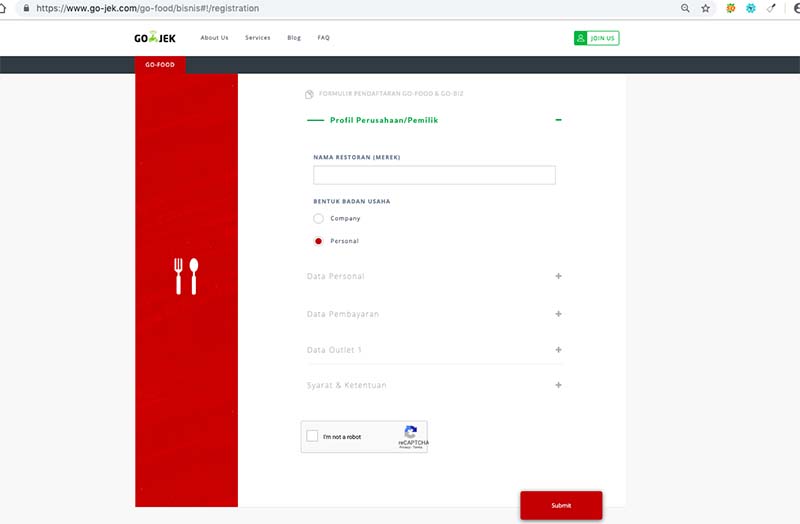Open the blue gear browser extension

pyautogui.click(x=751, y=8)
